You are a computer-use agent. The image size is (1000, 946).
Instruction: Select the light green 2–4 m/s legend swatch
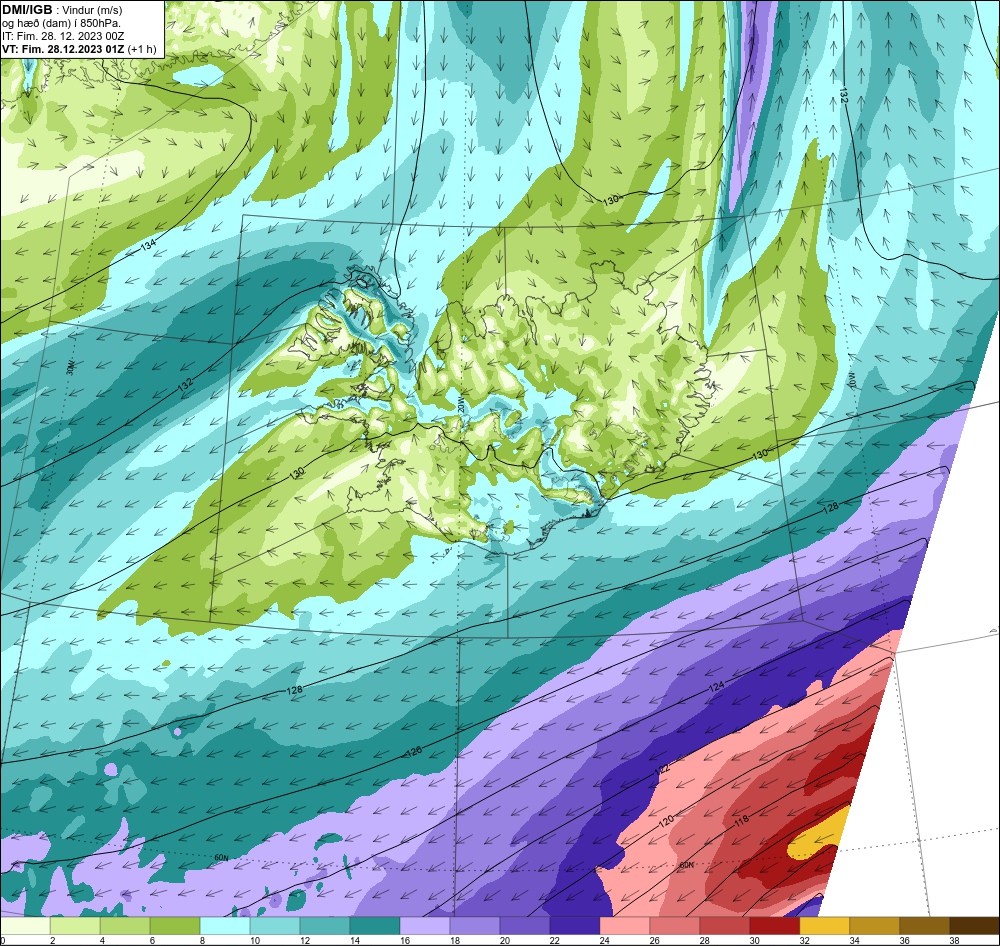75,926
